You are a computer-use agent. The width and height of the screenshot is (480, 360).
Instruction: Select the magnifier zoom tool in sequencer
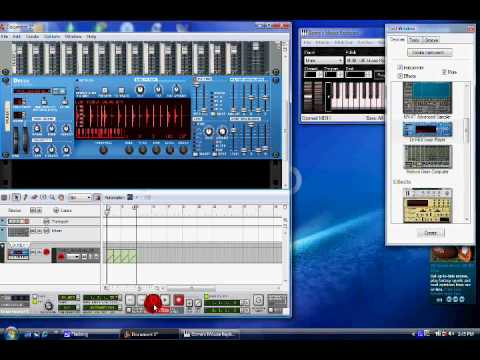coord(52,197)
